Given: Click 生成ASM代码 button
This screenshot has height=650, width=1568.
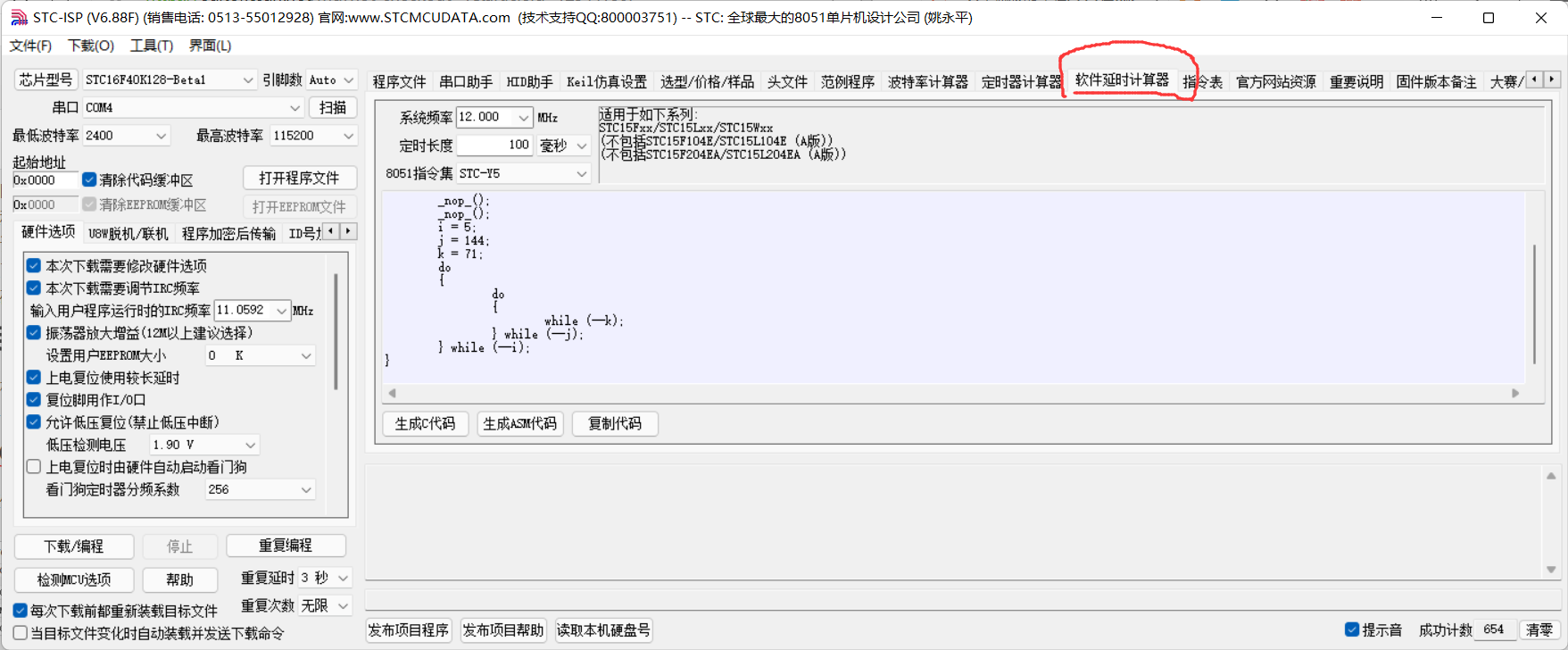Looking at the screenshot, I should 519,423.
